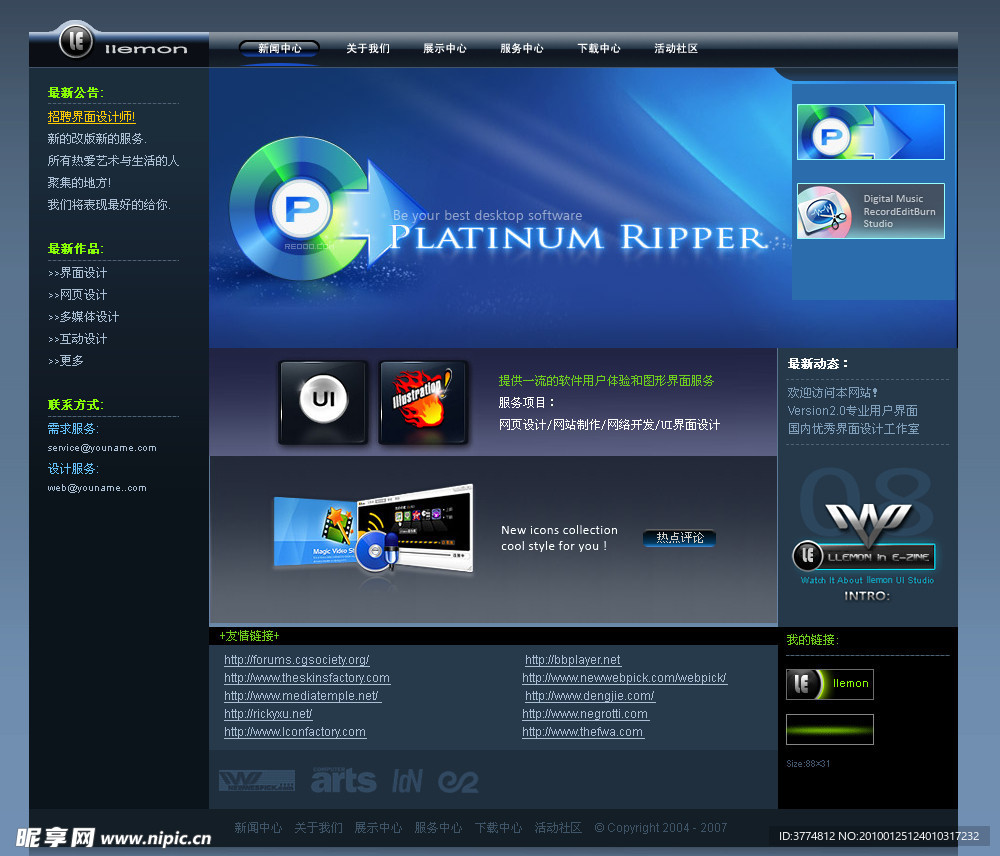Click the glossy UI icon tile

click(x=323, y=402)
